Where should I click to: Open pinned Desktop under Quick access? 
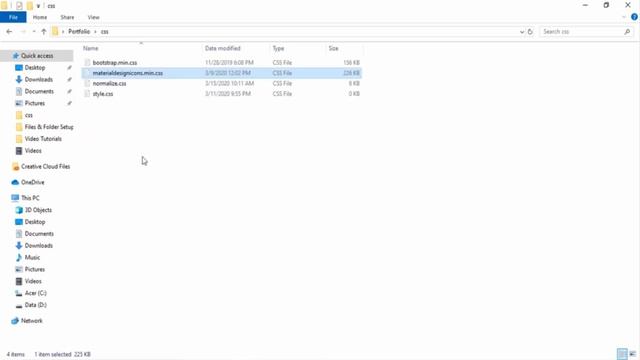click(35, 67)
